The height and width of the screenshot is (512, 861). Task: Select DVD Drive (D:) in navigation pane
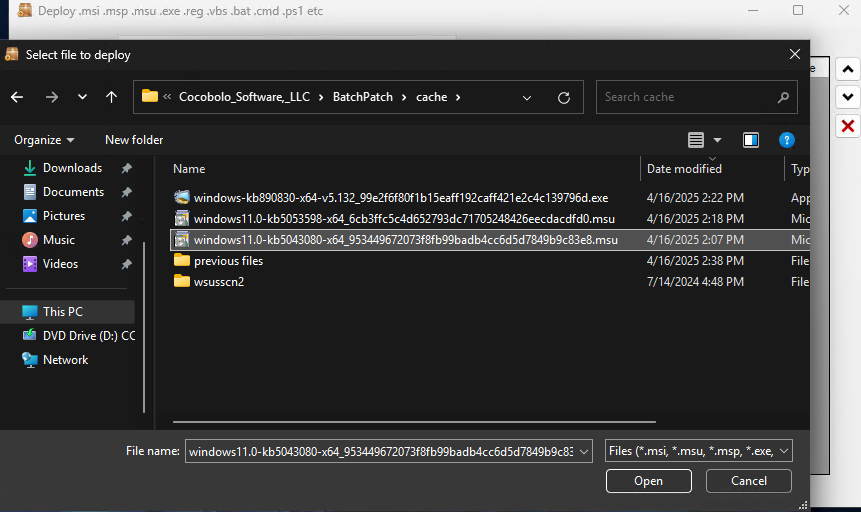(x=78, y=336)
